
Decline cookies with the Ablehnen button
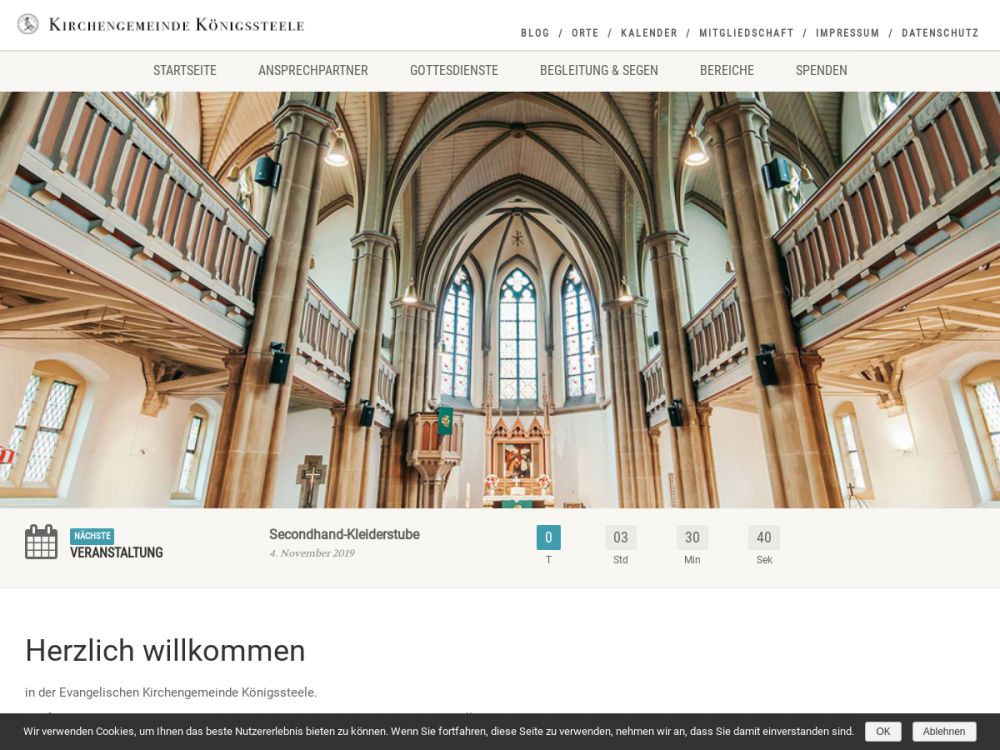pyautogui.click(x=944, y=731)
